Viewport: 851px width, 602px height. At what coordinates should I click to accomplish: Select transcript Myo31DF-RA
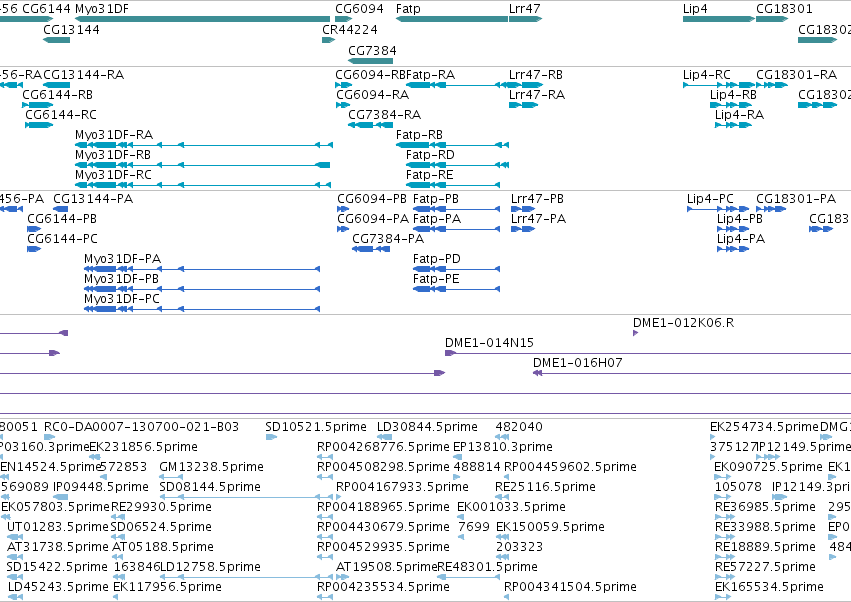coord(204,145)
